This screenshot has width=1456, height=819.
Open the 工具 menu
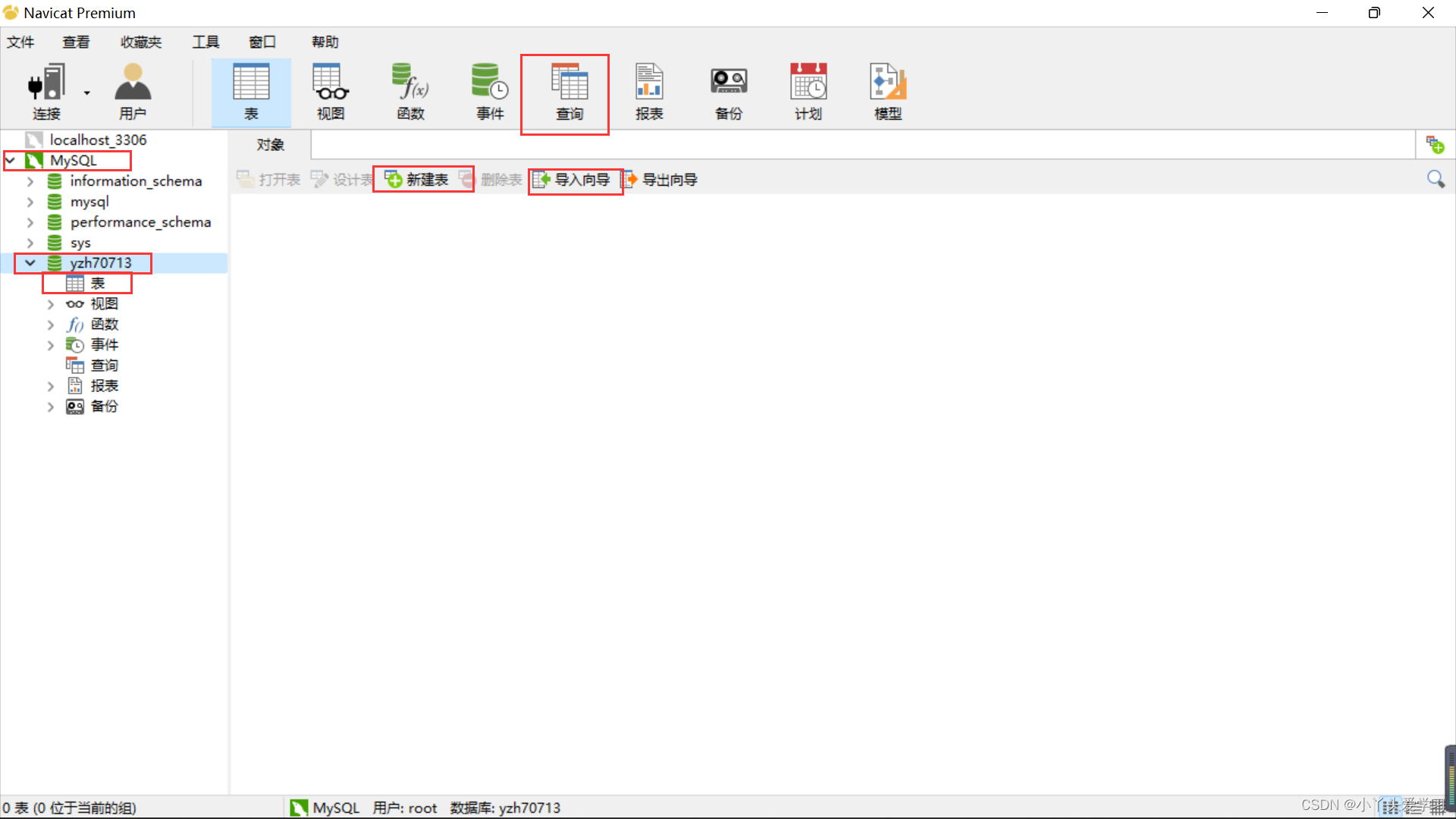pos(206,42)
